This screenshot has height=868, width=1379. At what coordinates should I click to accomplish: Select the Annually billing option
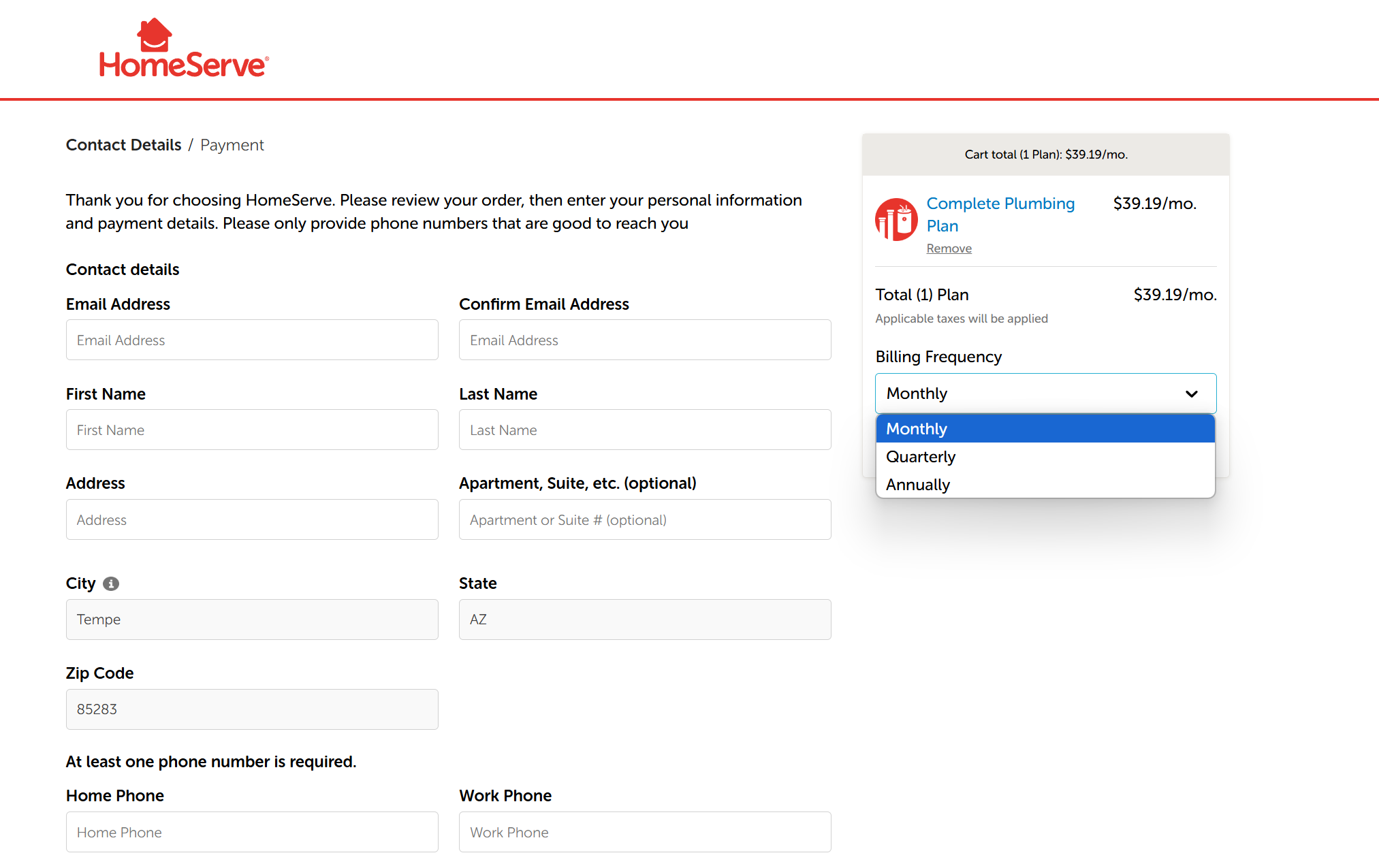(x=1045, y=485)
